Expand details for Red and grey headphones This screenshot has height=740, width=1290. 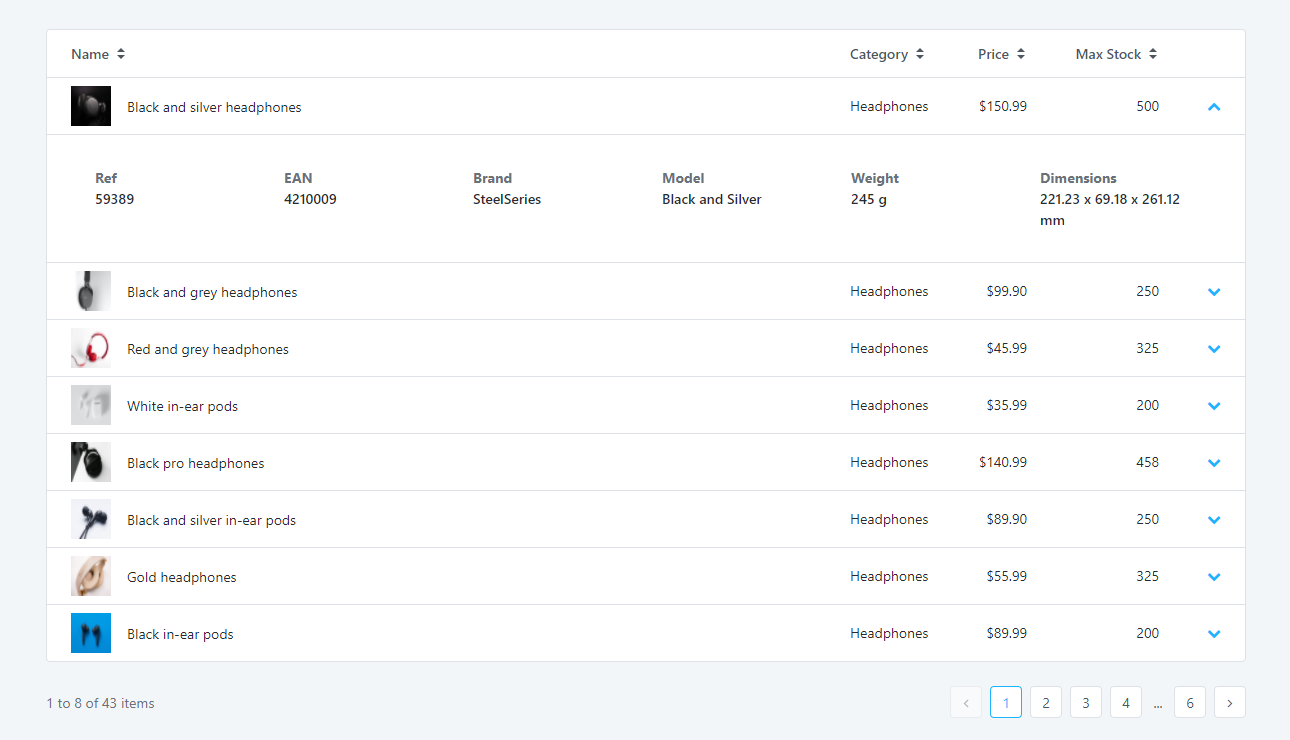pos(1214,348)
